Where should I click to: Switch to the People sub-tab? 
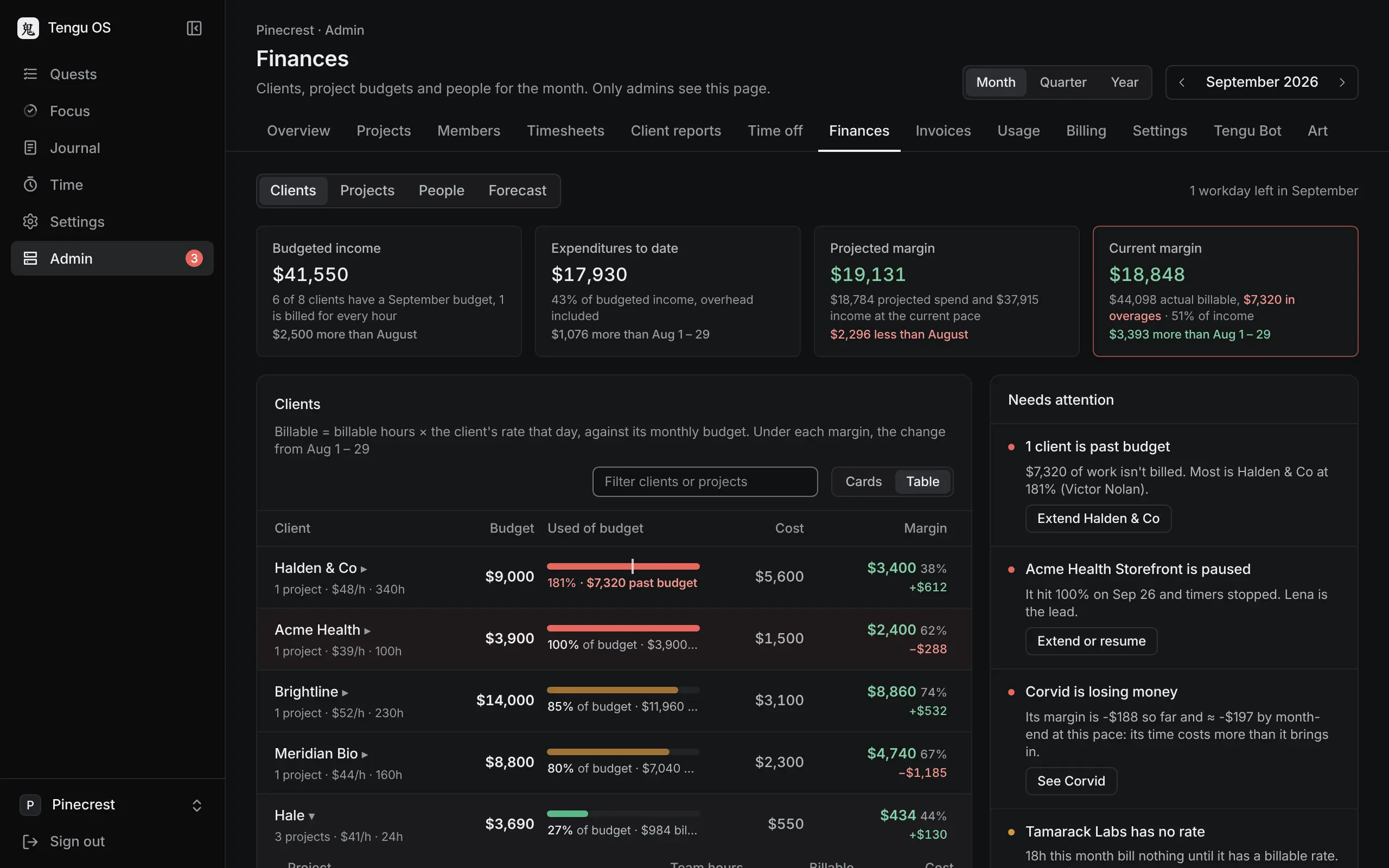441,190
